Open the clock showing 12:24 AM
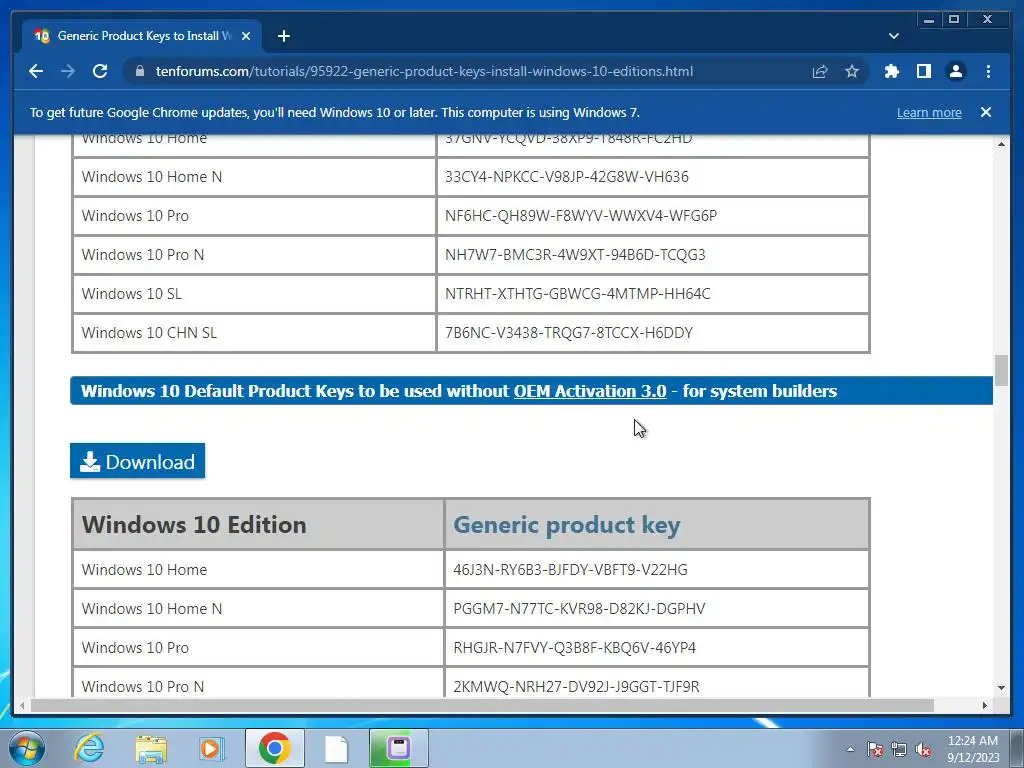Image resolution: width=1024 pixels, height=768 pixels. coord(972,748)
